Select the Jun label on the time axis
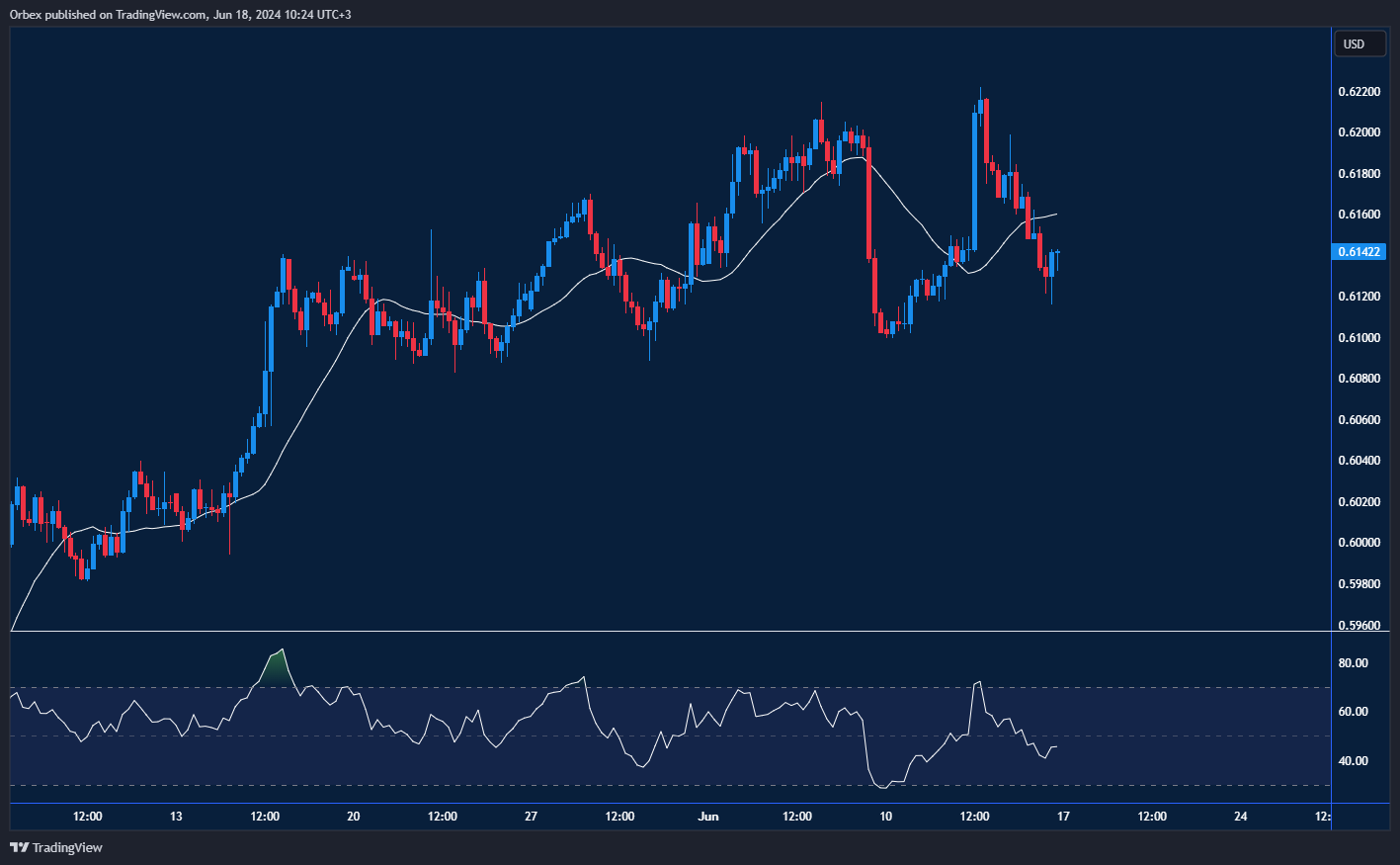1400x865 pixels. click(x=707, y=817)
